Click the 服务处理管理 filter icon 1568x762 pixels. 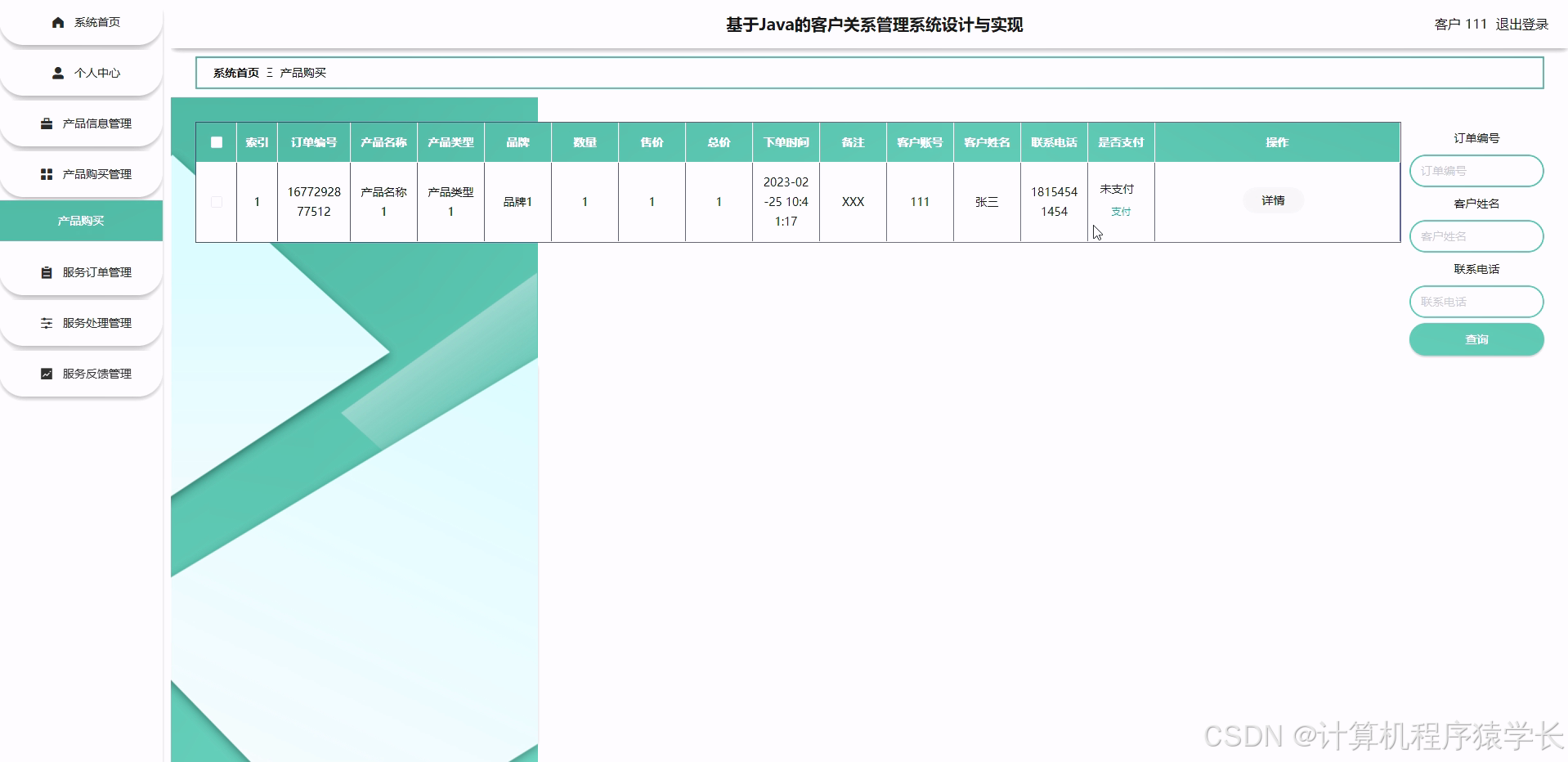pos(45,323)
